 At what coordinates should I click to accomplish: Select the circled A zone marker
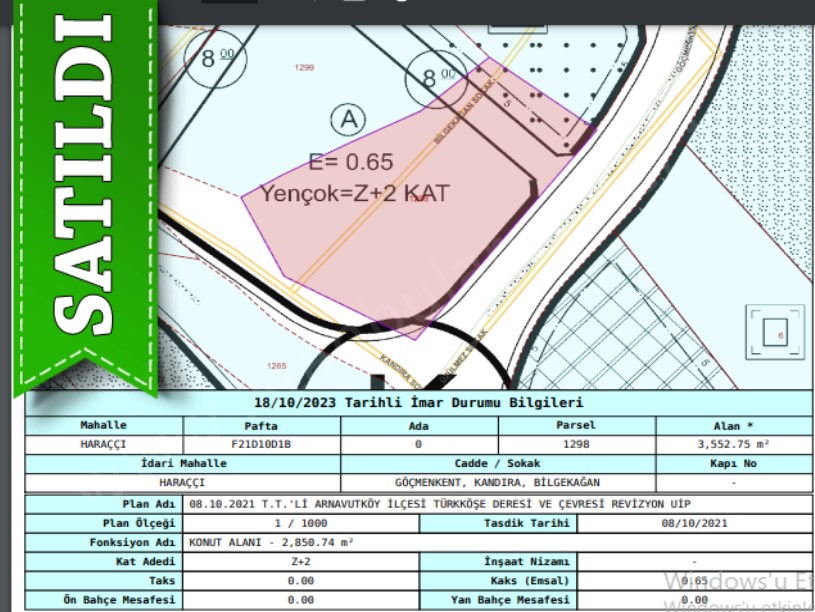(x=347, y=120)
